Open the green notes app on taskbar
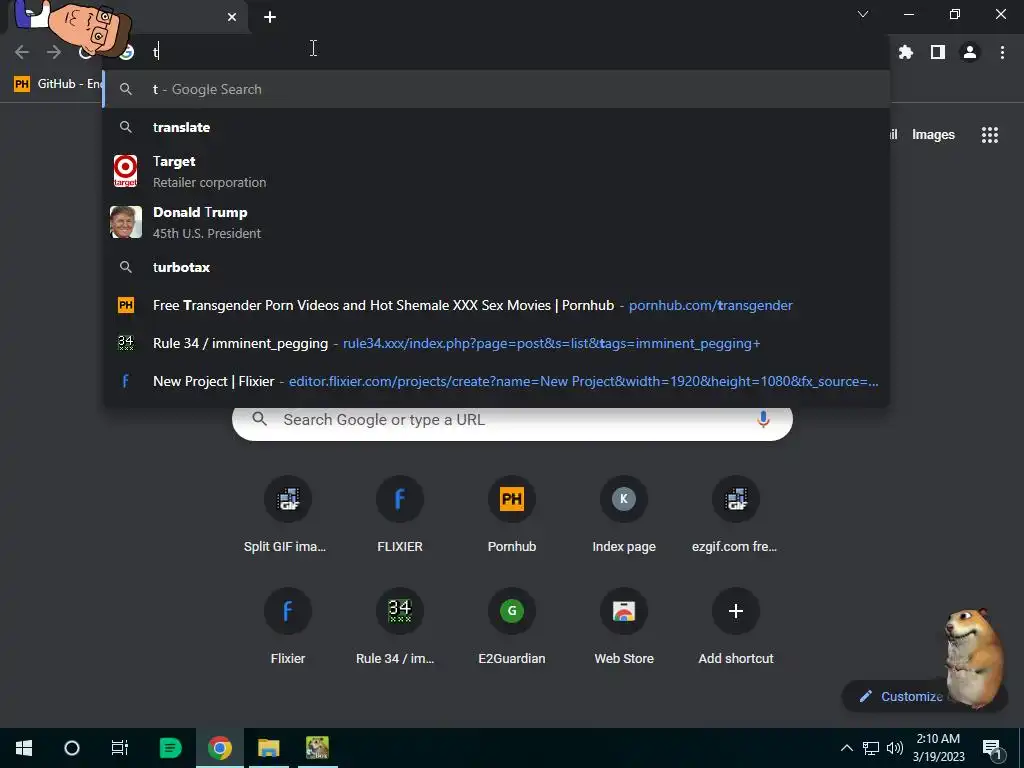Viewport: 1024px width, 768px height. (170, 748)
